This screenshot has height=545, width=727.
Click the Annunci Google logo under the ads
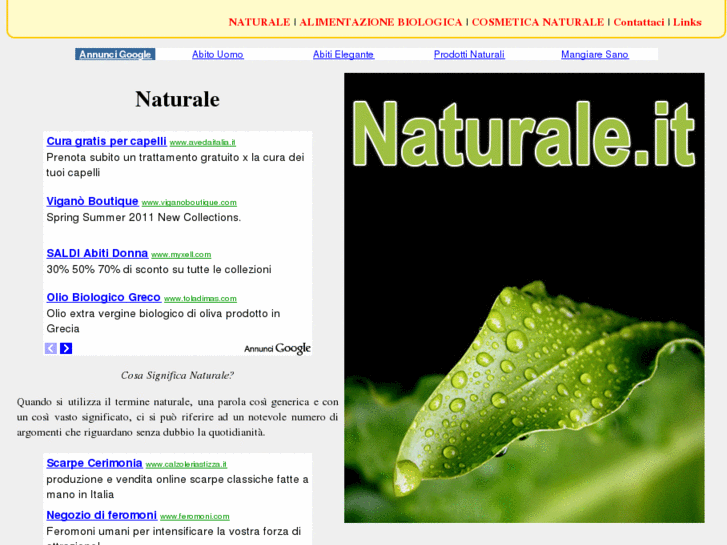[x=277, y=348]
